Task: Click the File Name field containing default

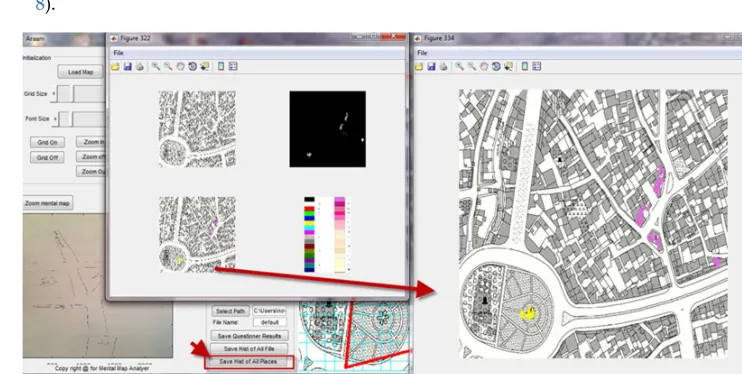Action: (270, 322)
